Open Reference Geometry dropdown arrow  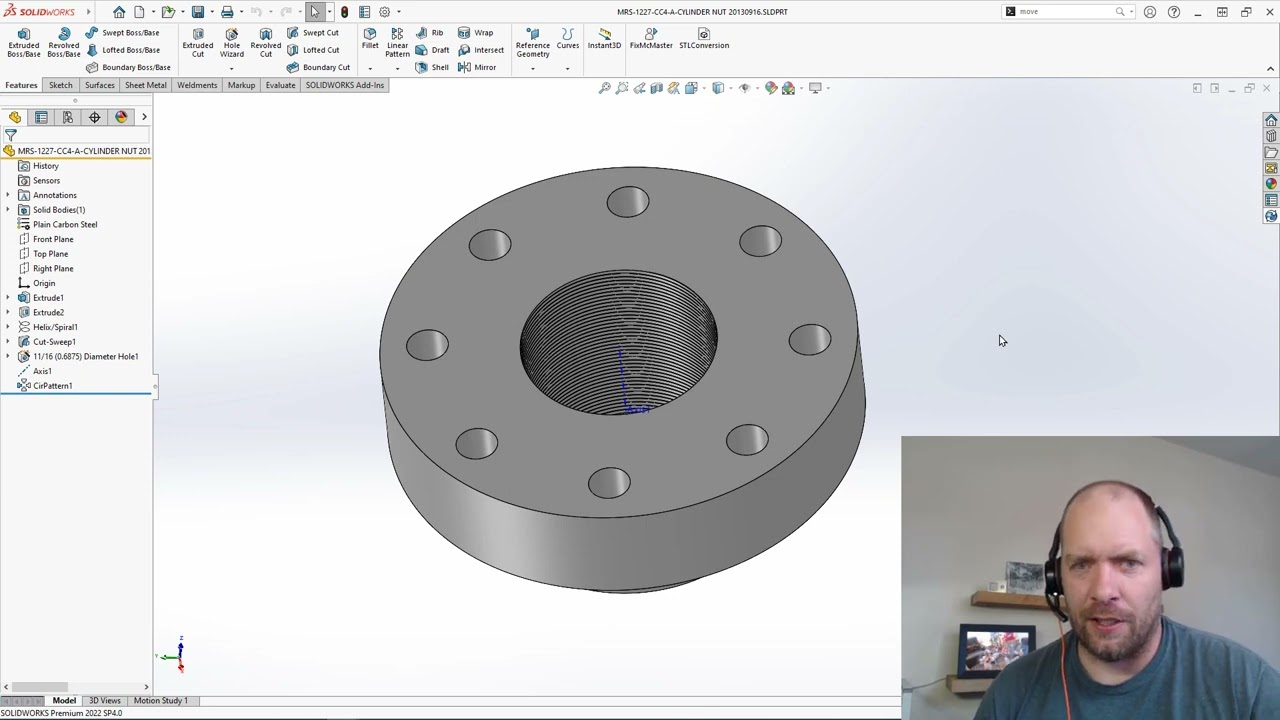coord(533,68)
